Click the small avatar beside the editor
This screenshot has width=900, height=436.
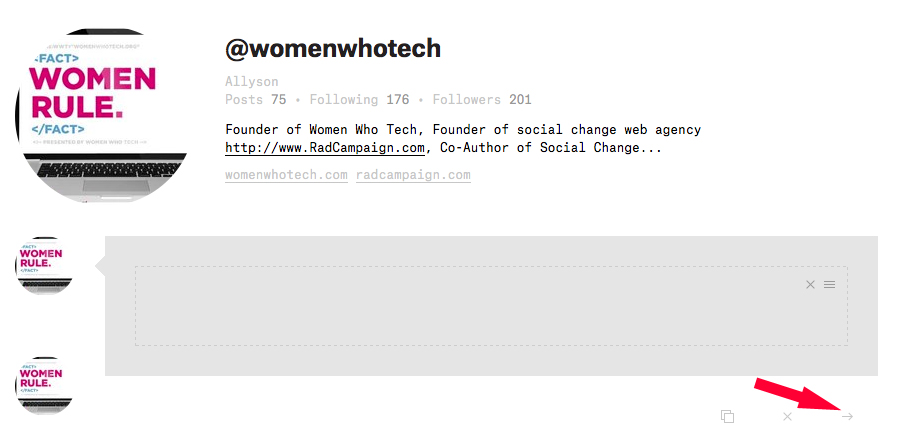point(44,265)
